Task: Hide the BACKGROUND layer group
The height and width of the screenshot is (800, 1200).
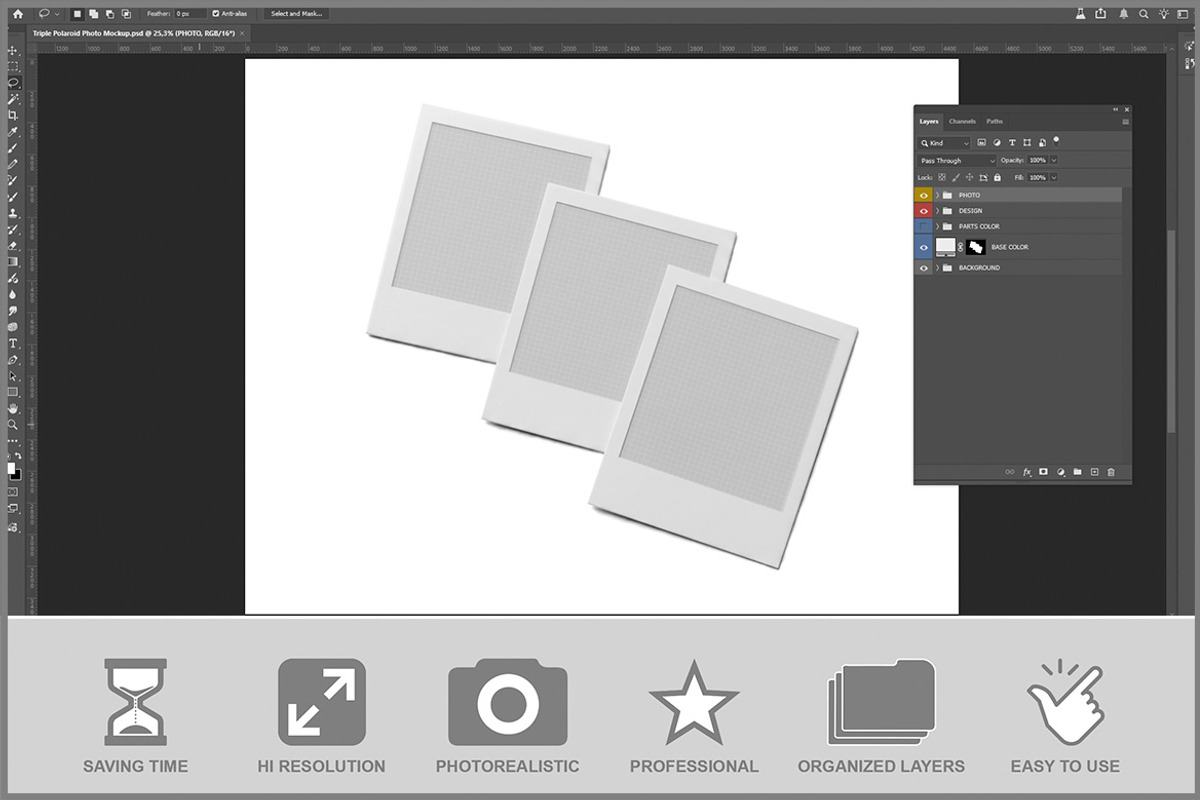Action: pos(924,268)
